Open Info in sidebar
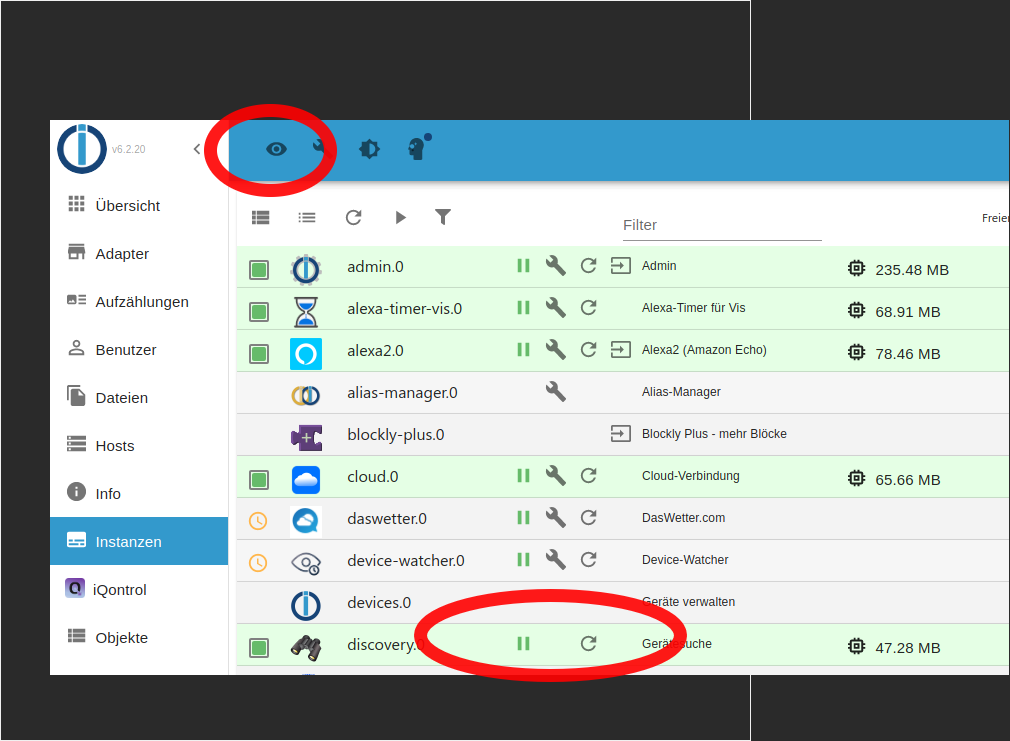The width and height of the screenshot is (1010, 741). click(x=139, y=494)
